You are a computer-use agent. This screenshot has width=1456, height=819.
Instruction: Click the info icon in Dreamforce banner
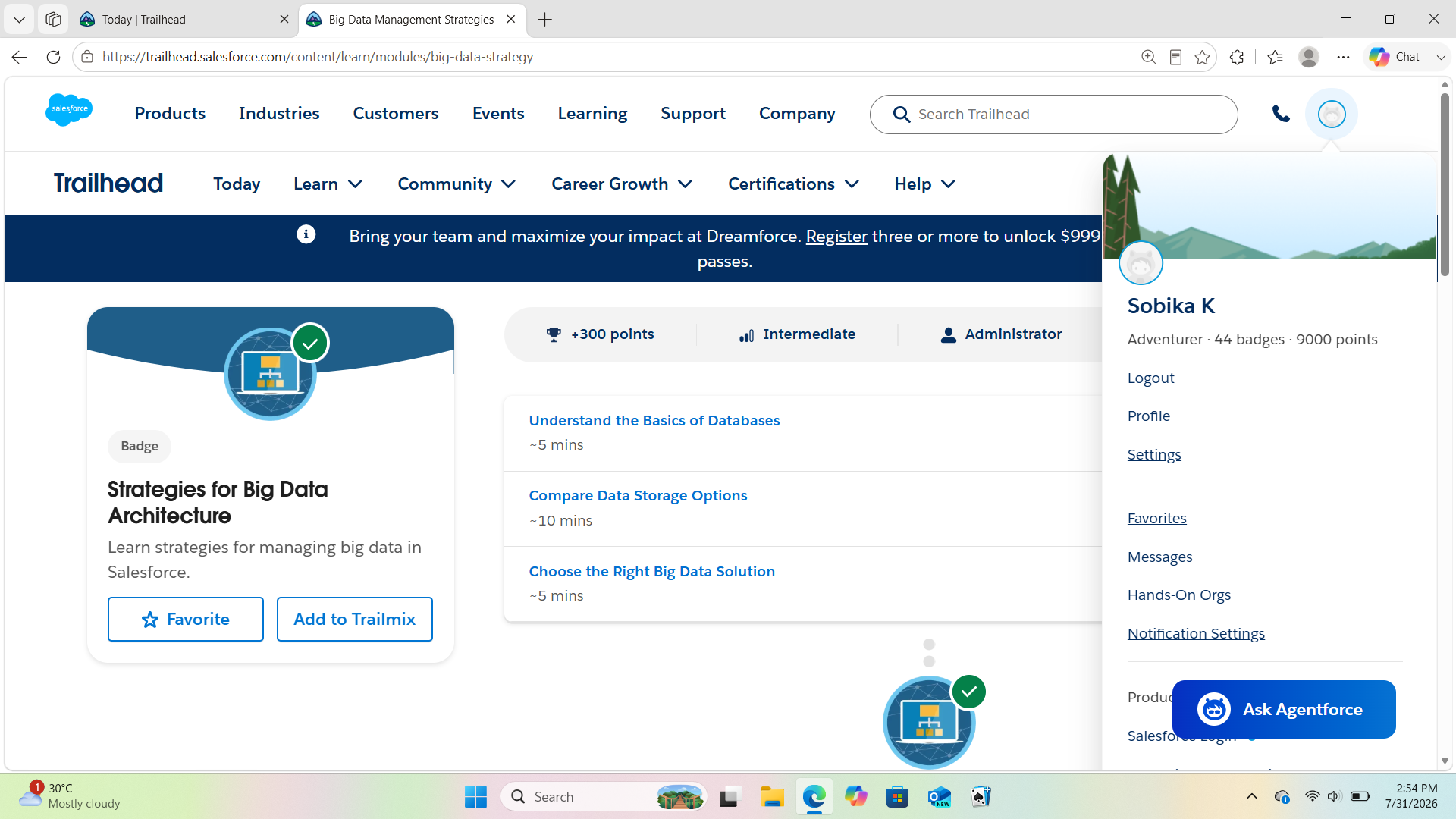tap(306, 234)
